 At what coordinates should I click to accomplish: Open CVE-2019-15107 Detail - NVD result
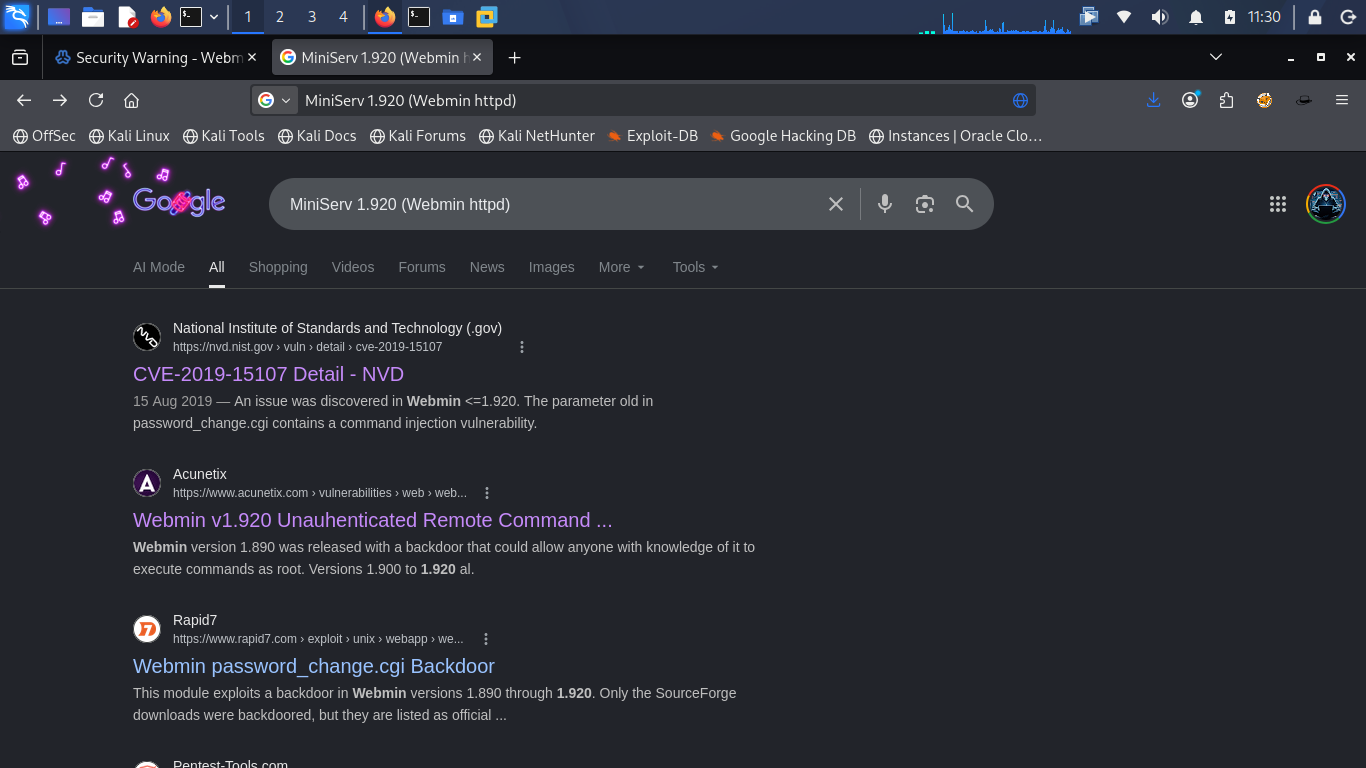click(x=268, y=374)
